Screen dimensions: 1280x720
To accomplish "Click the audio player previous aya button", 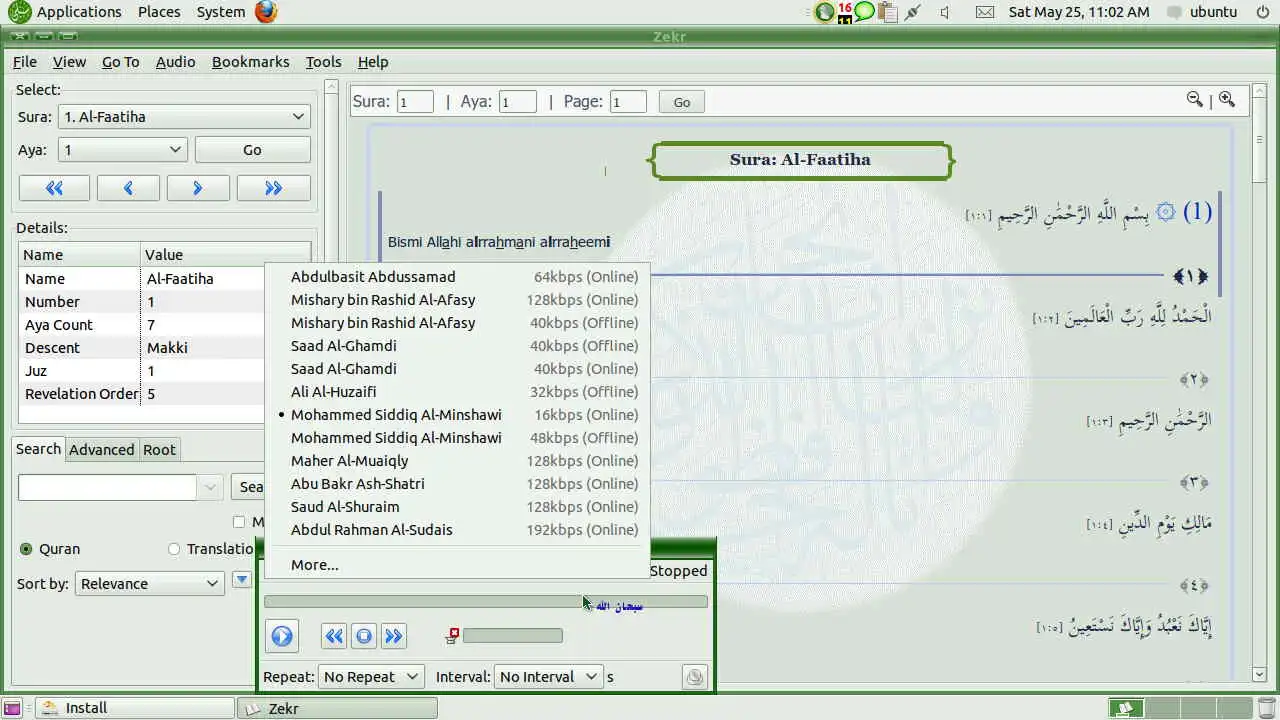I will pos(335,636).
